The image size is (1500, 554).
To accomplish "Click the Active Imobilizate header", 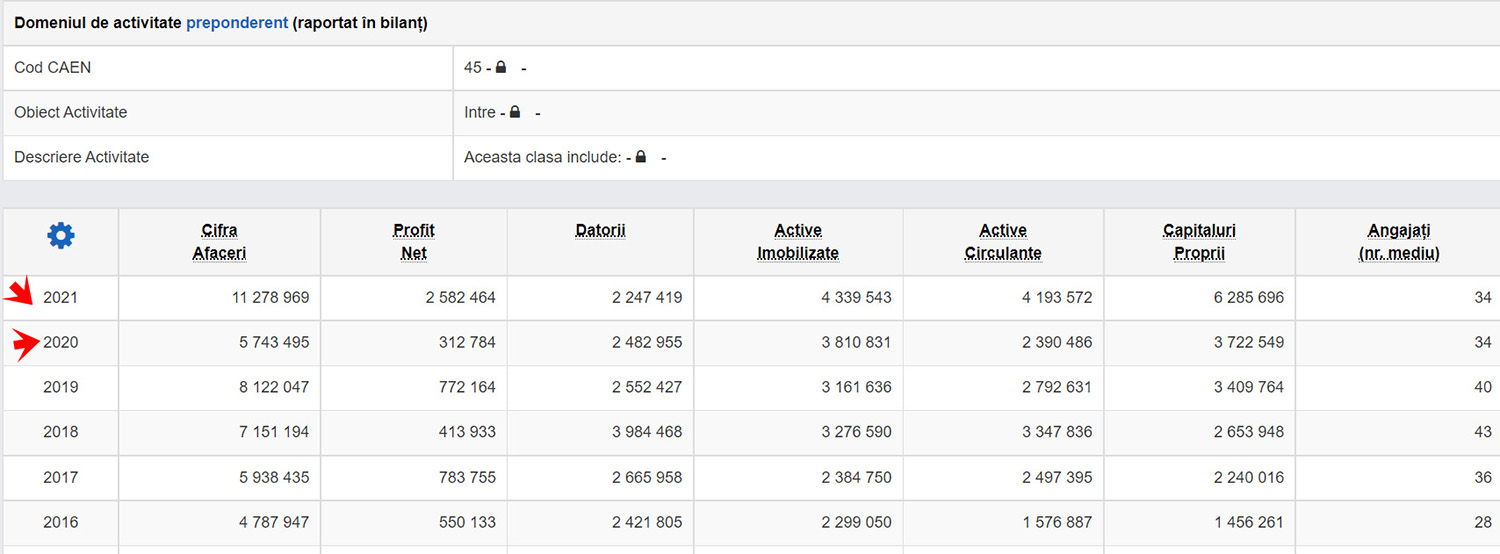I will [798, 242].
